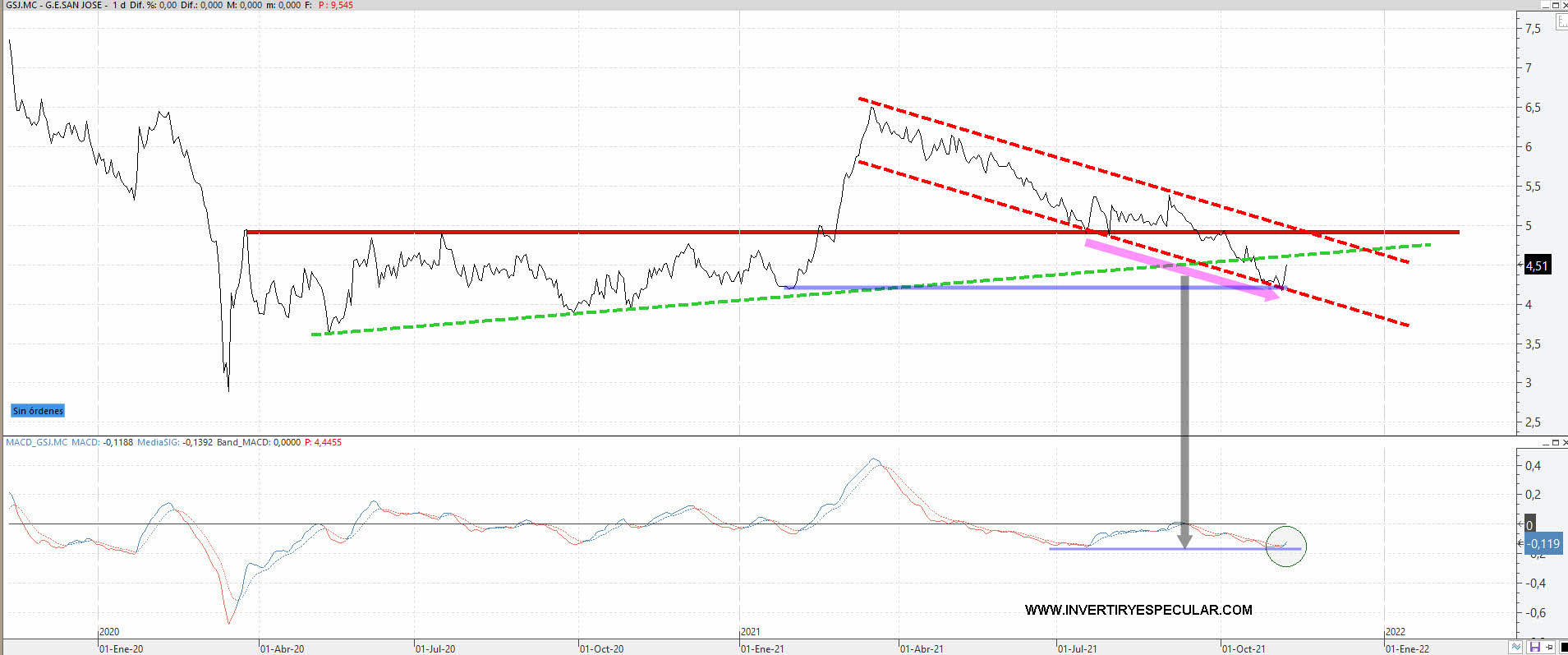Select the green circle on MACD pane

point(1285,547)
